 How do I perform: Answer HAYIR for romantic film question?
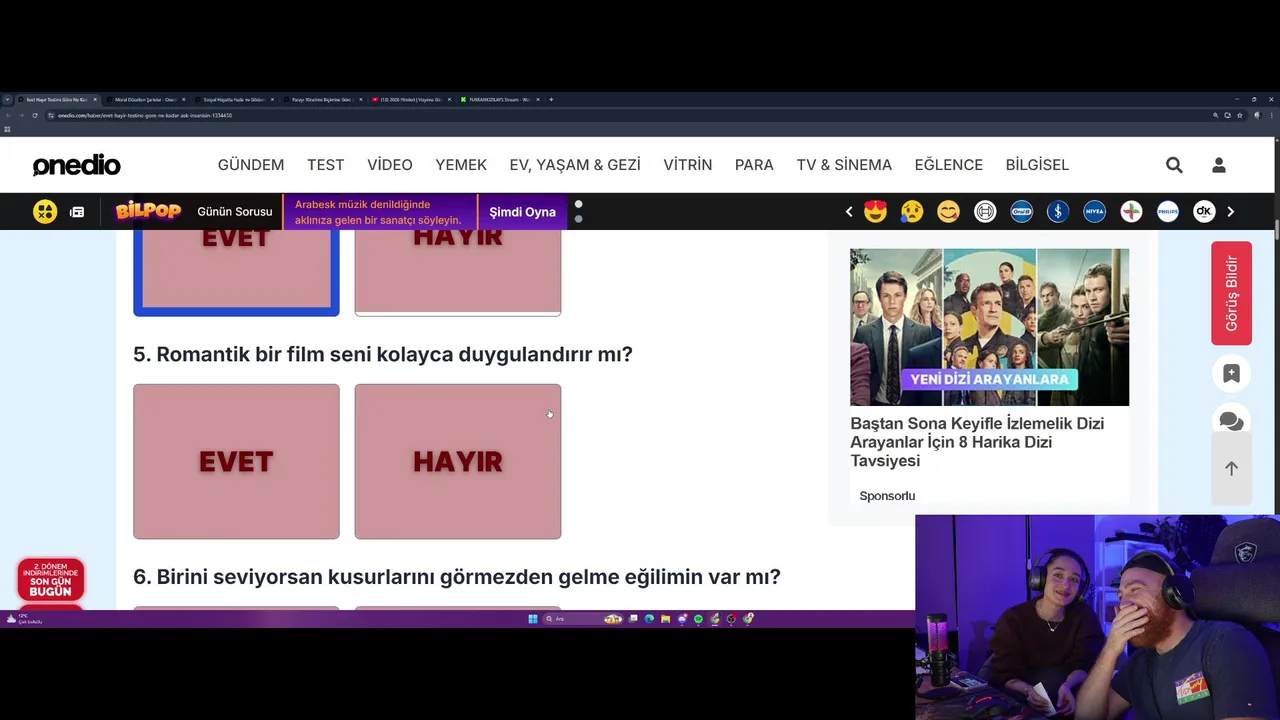point(458,461)
